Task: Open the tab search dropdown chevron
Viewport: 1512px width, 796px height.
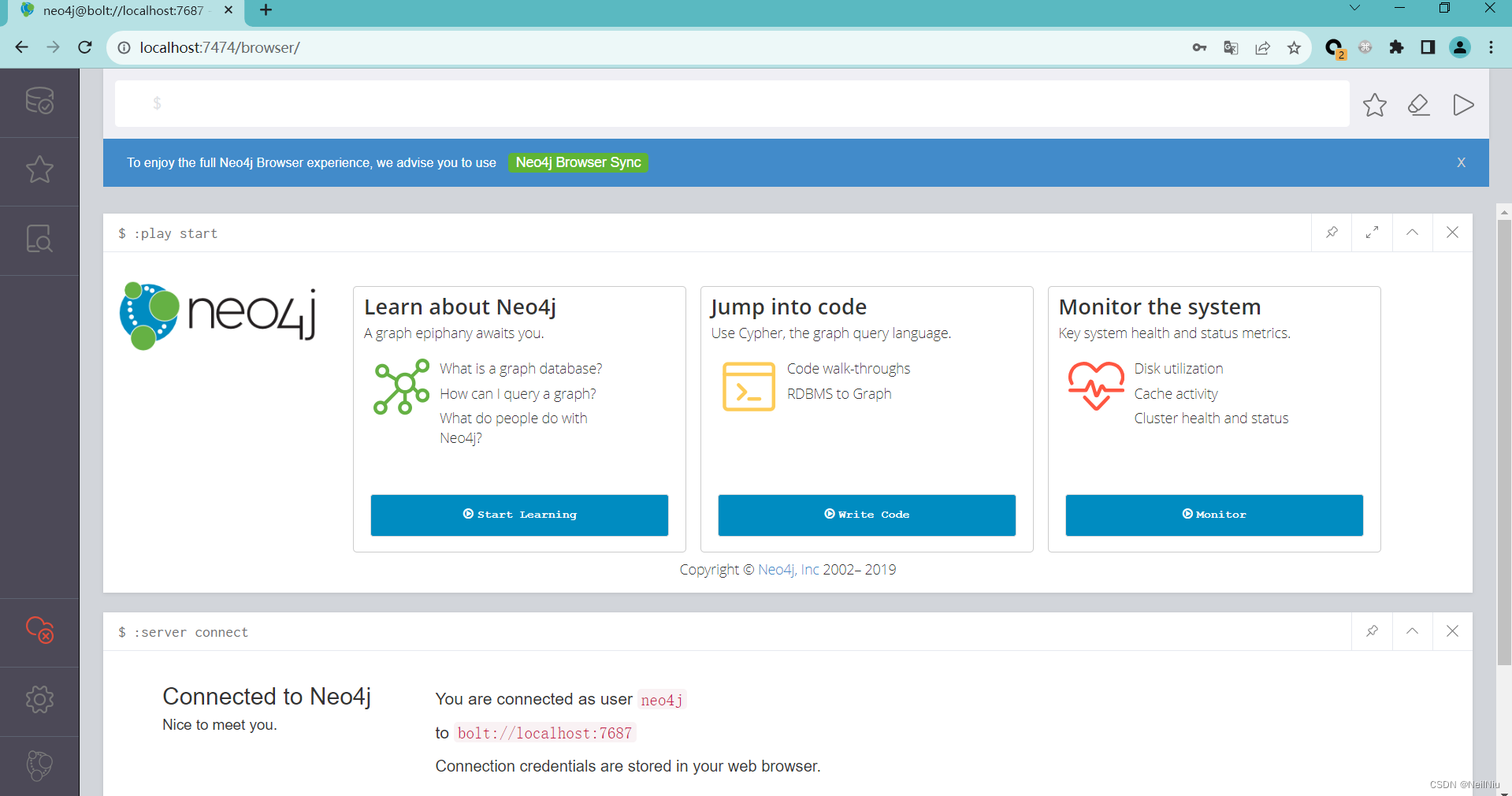Action: tap(1354, 8)
